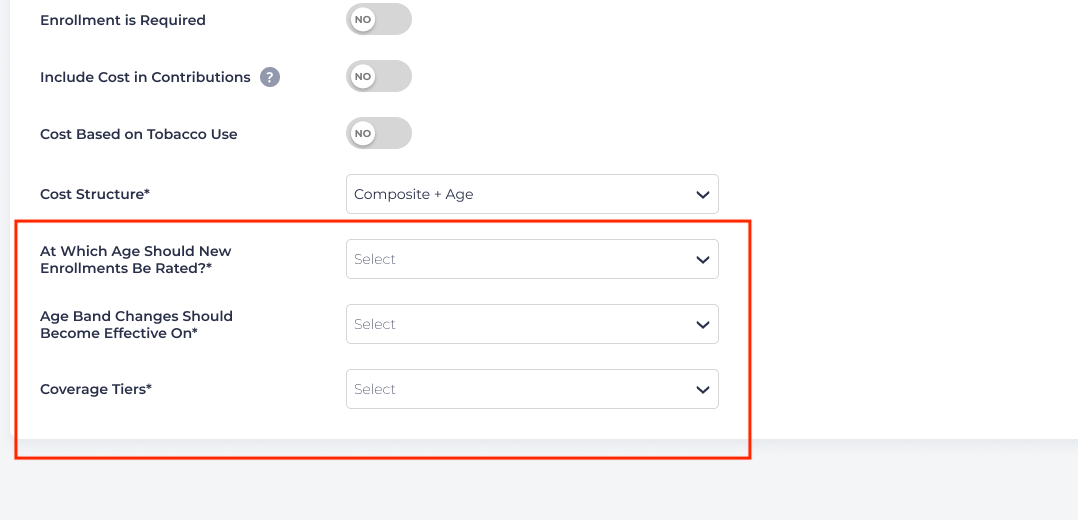Open the Composite + Age dropdown

pos(532,194)
